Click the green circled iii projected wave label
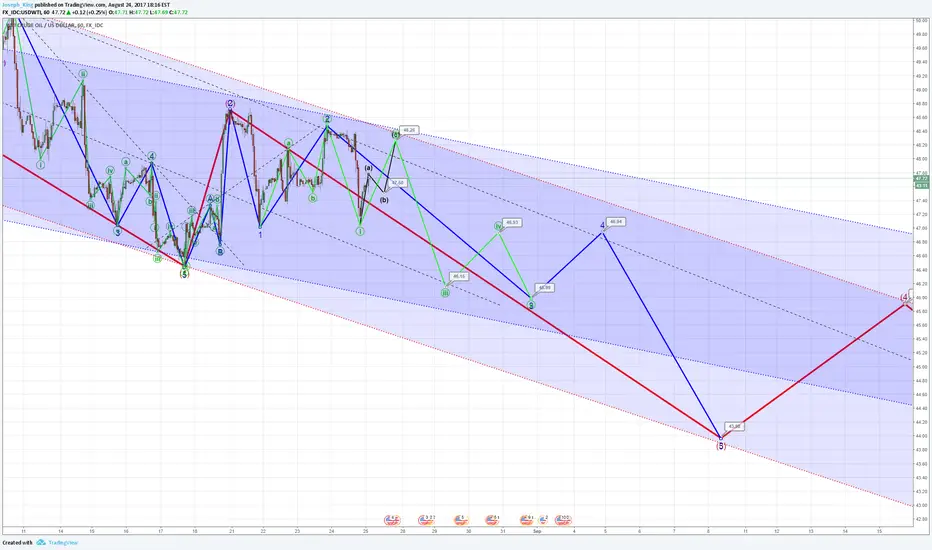Screen dimensions: 932x550 click(445, 293)
